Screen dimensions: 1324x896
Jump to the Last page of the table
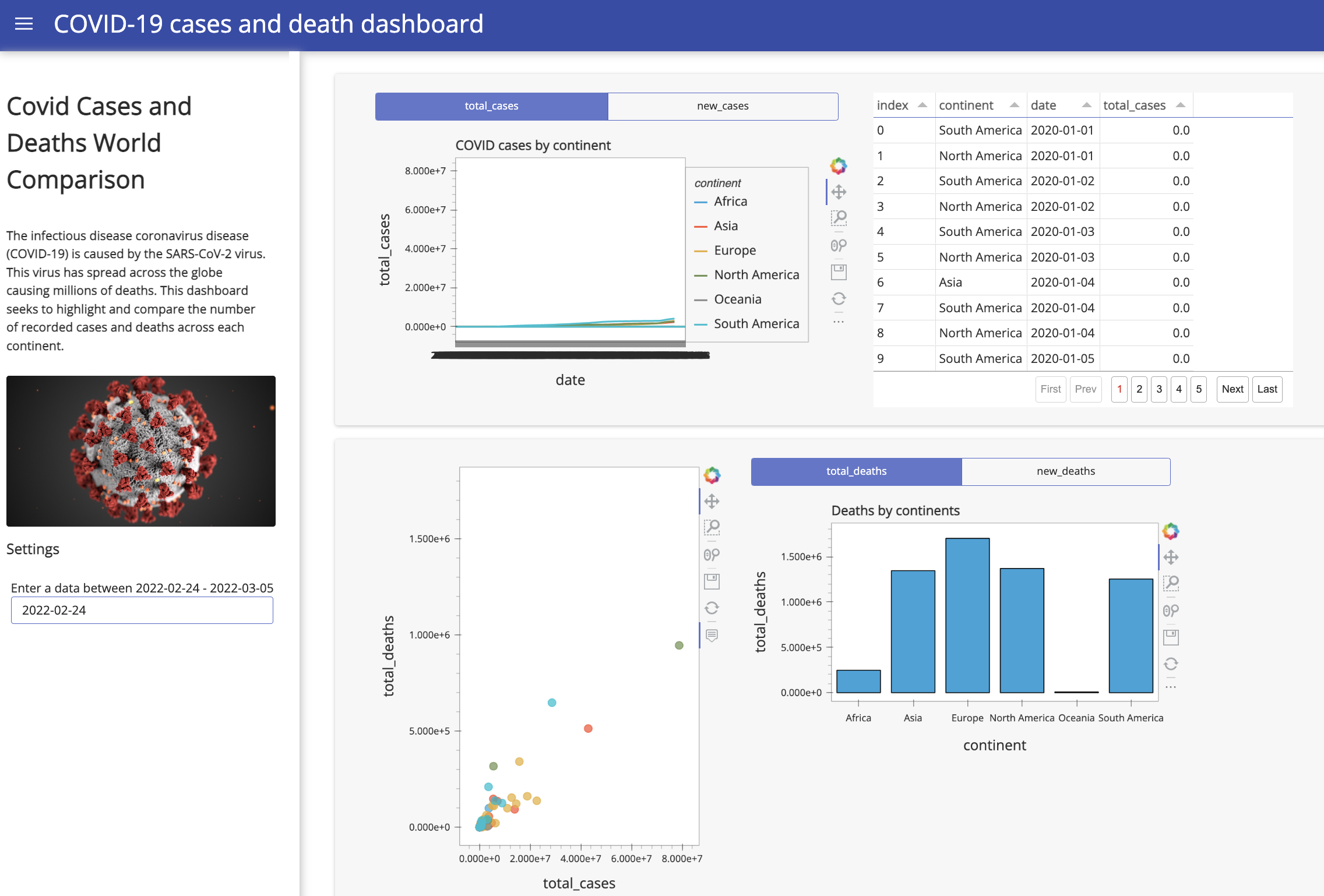[x=1267, y=389]
